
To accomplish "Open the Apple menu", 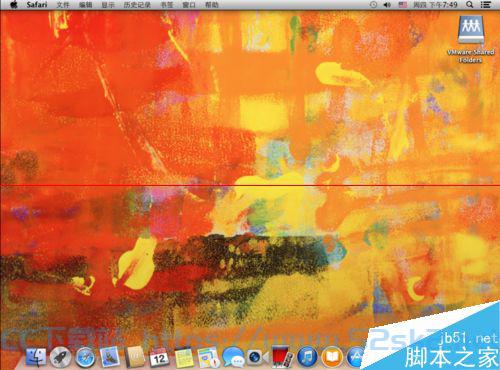I will (x=13, y=5).
